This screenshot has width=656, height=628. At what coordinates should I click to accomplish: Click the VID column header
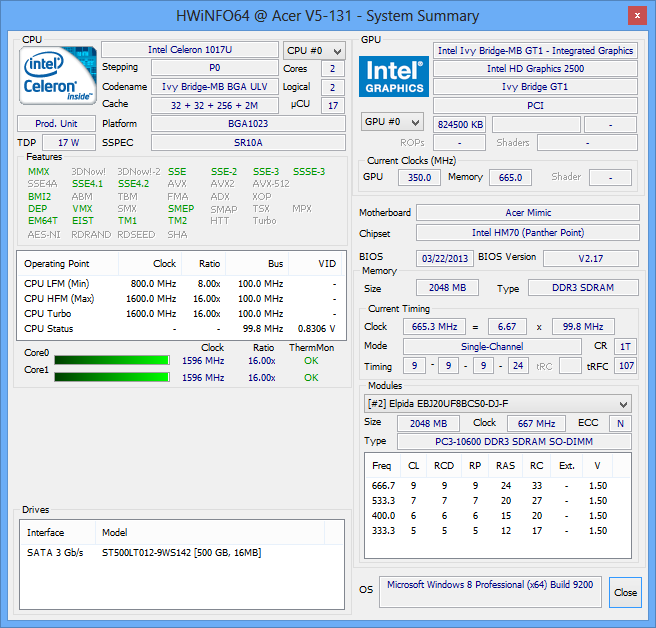(x=315, y=264)
